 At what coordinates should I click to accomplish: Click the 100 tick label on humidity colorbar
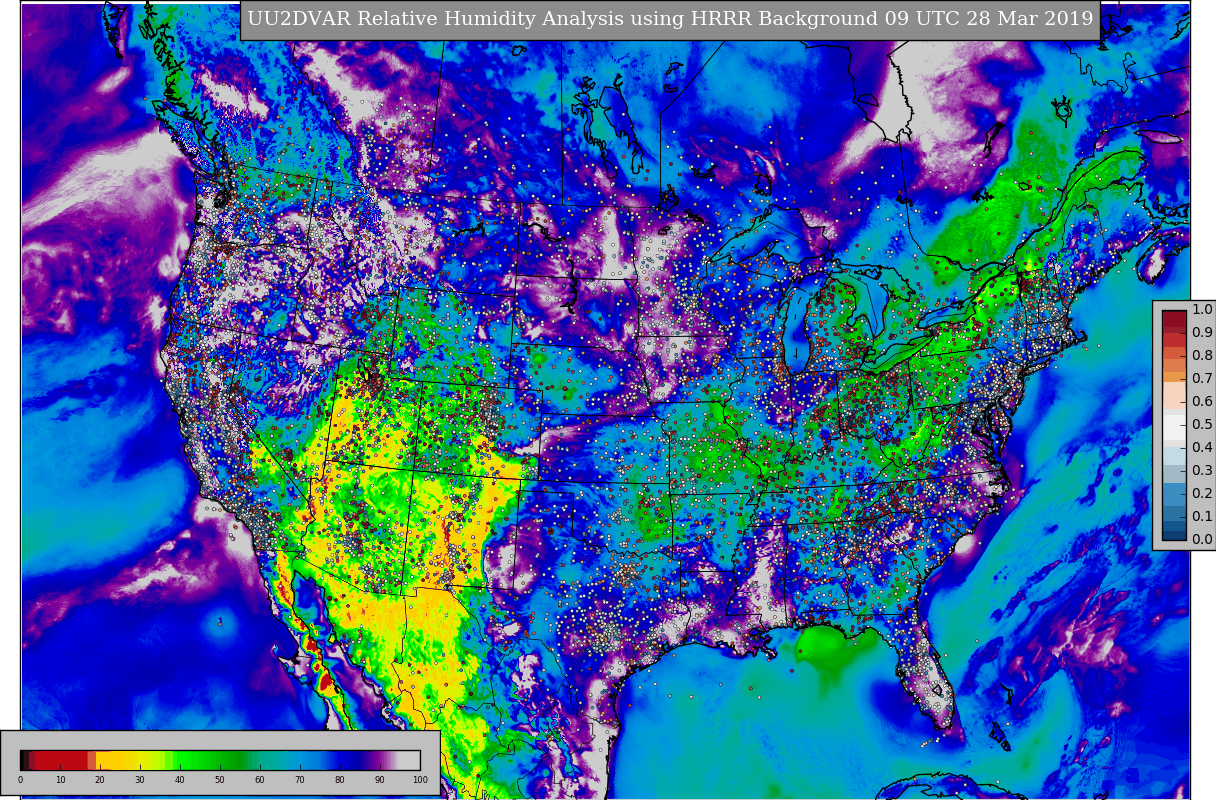(x=420, y=780)
